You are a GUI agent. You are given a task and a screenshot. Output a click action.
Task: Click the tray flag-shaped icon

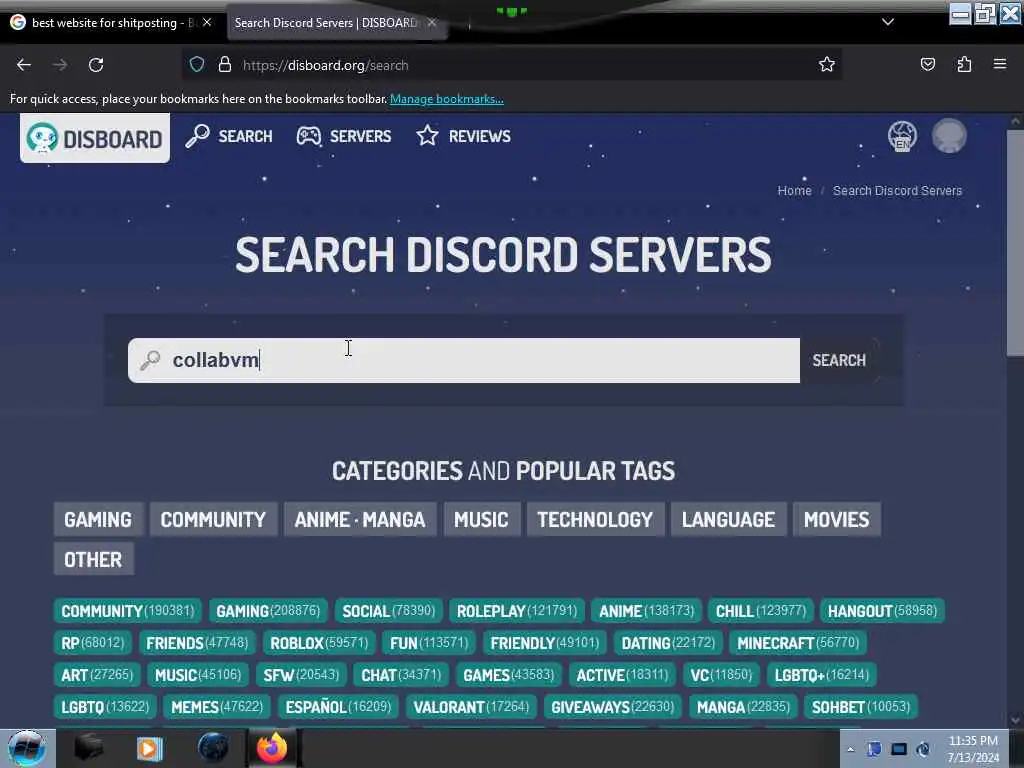(x=874, y=749)
